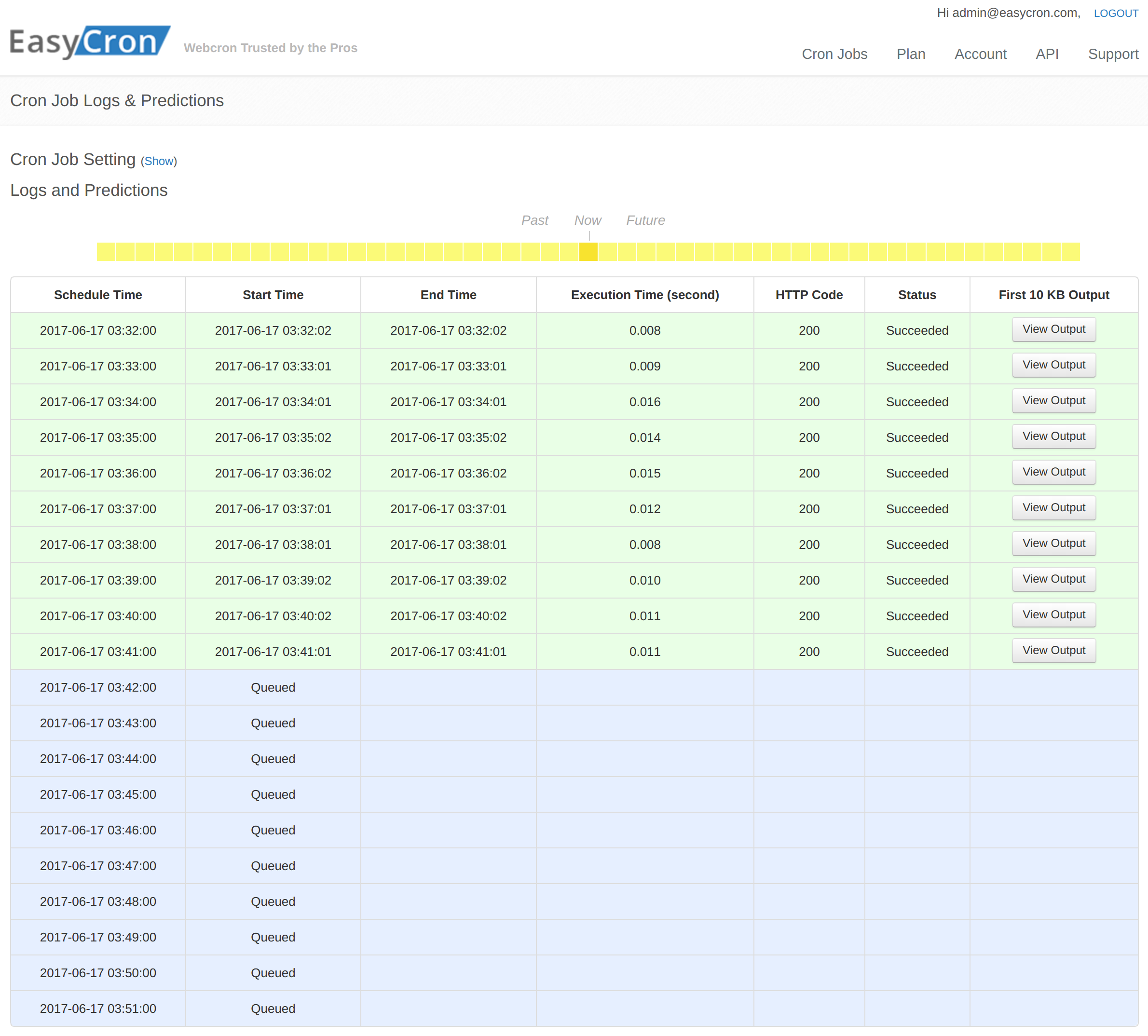Click the EasyCron logo
The width and height of the screenshot is (1148, 1036).
tap(90, 43)
